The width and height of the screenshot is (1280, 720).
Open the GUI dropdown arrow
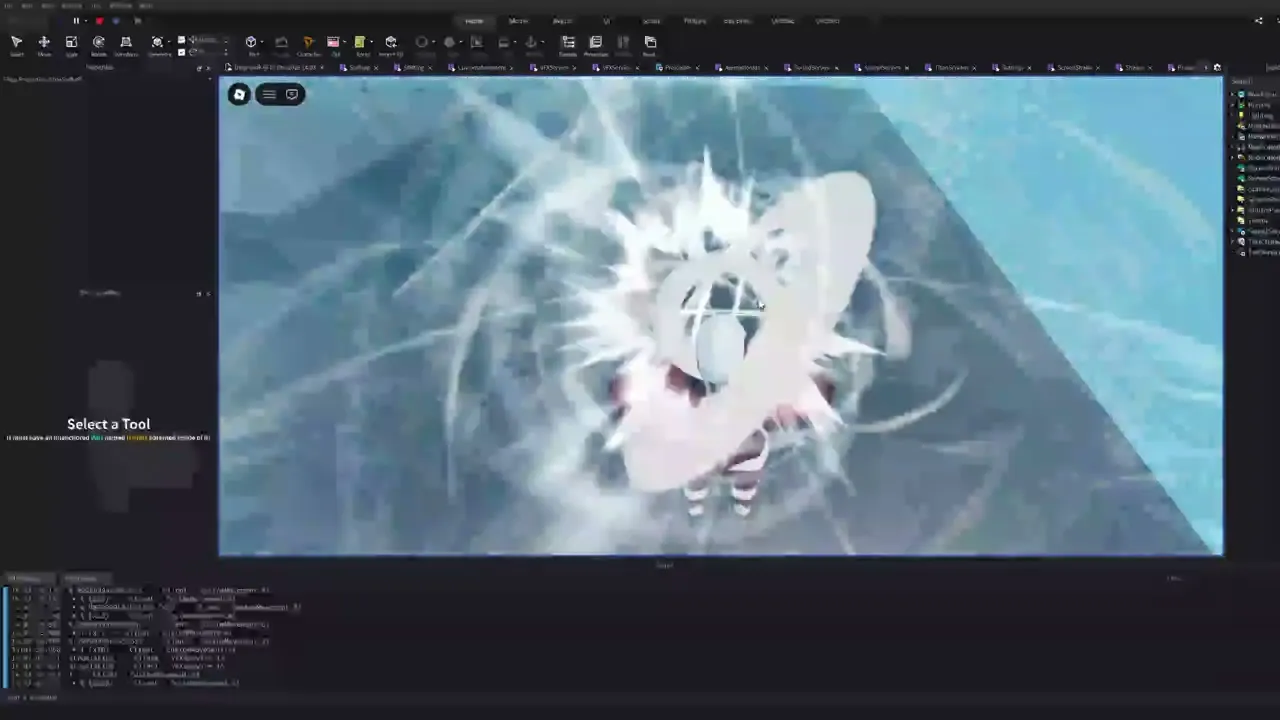coord(344,42)
